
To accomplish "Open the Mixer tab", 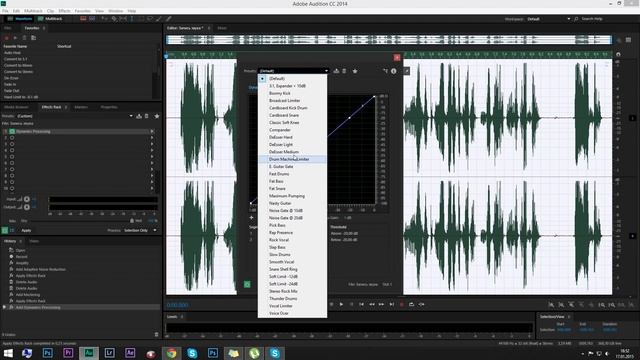I will pyautogui.click(x=222, y=28).
